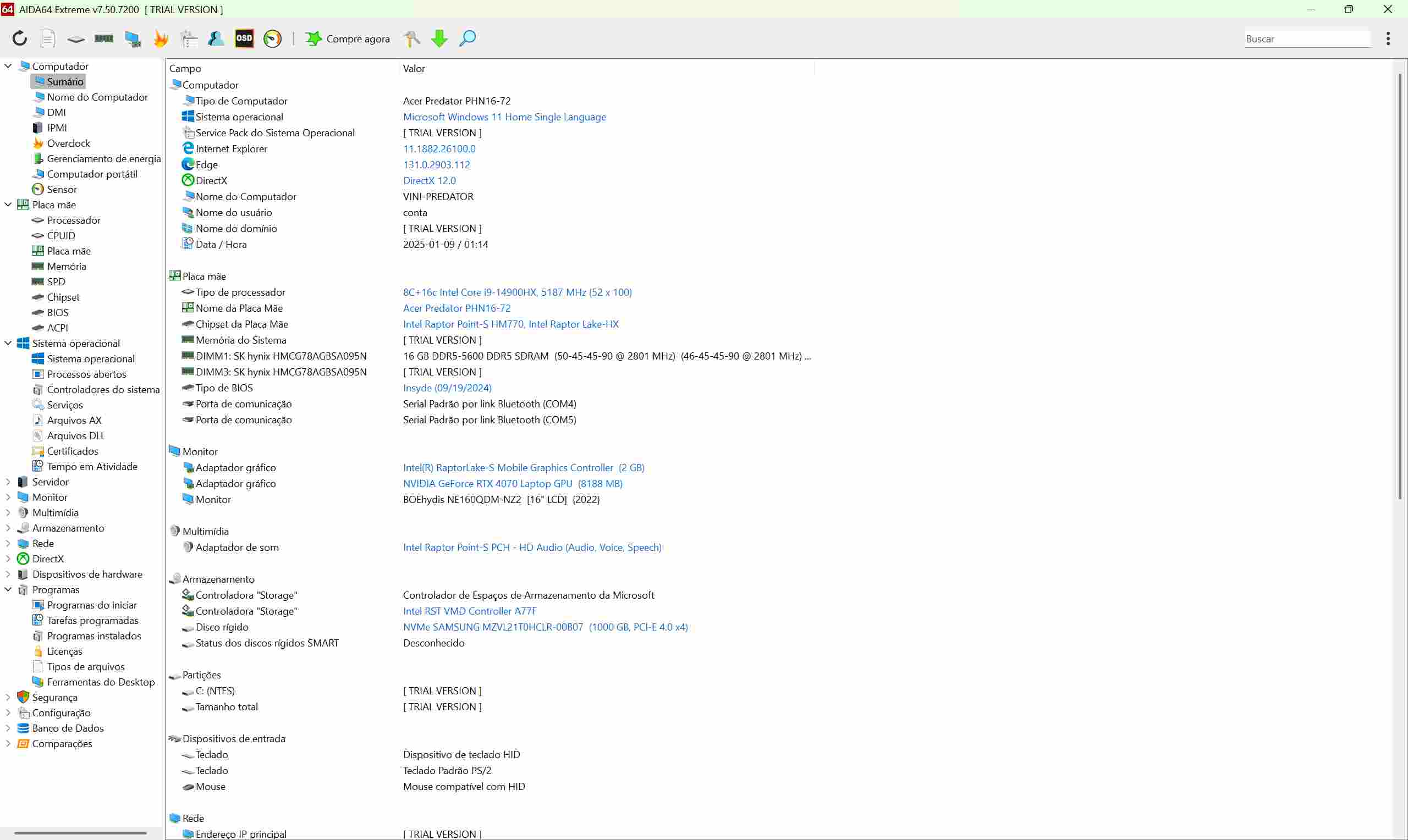Open the sensor gauge toolbar icon

click(272, 38)
